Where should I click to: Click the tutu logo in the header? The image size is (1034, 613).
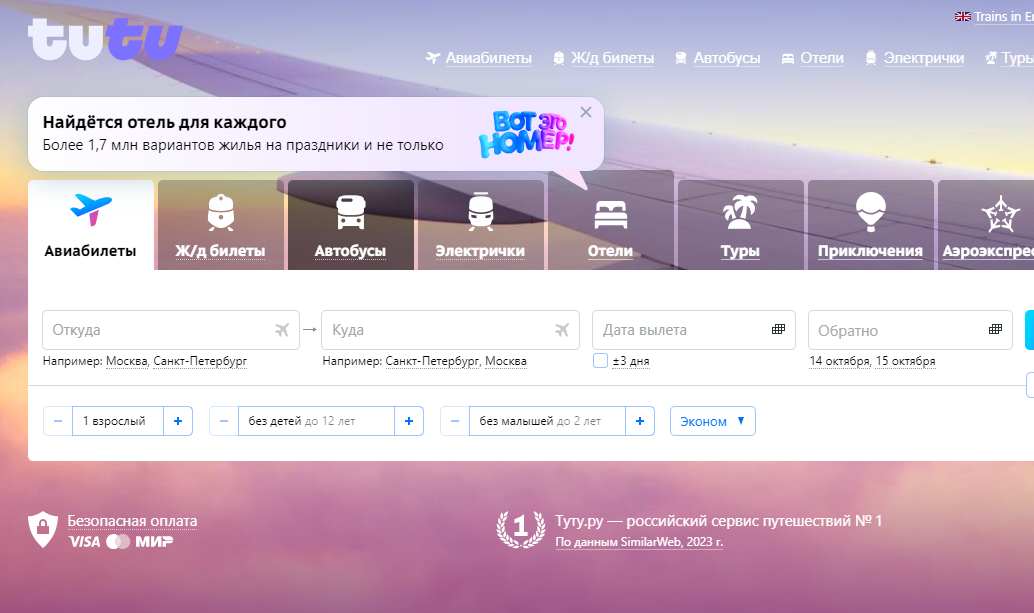(105, 40)
